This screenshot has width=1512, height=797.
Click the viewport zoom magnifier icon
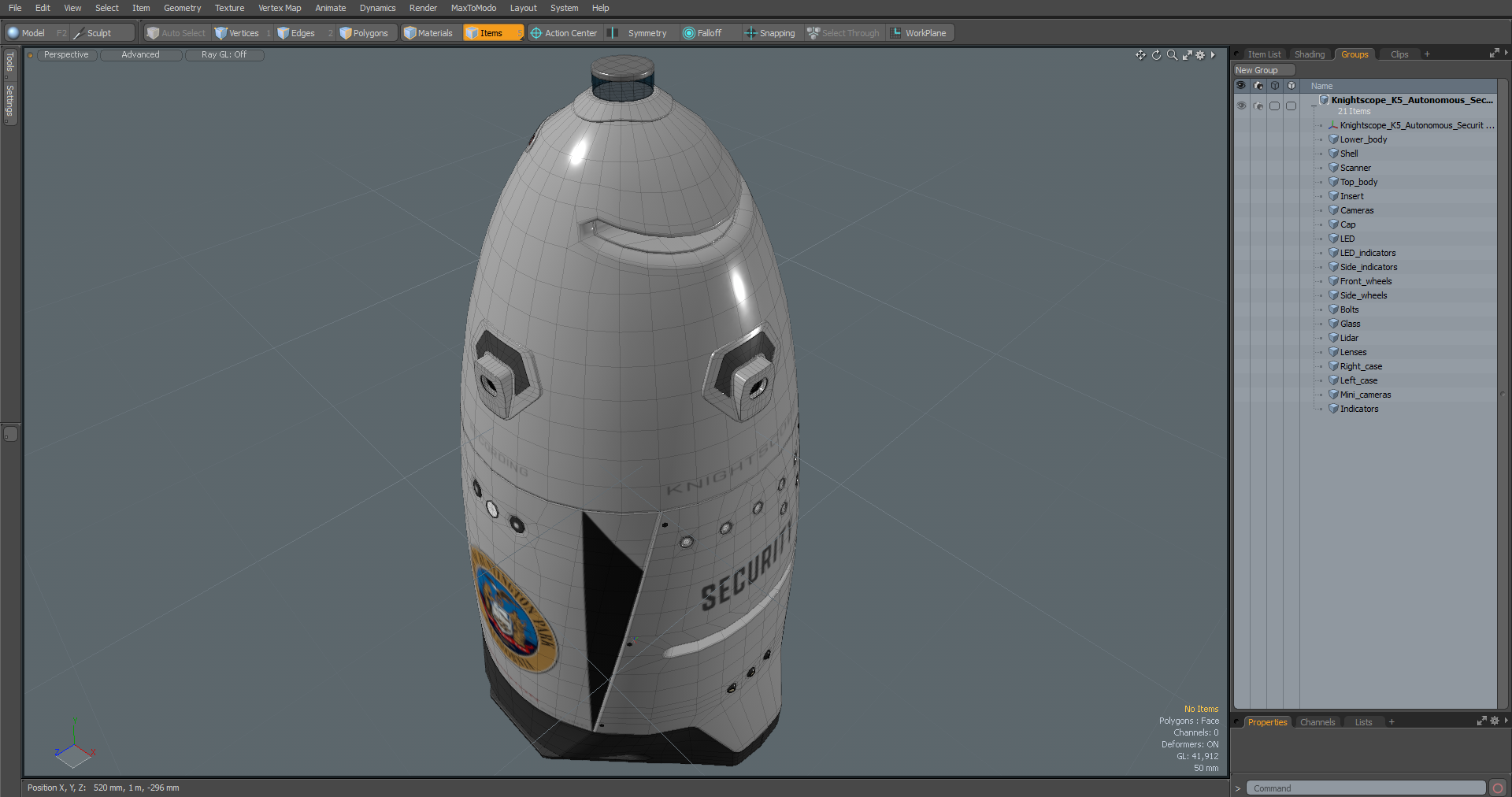[x=1172, y=55]
